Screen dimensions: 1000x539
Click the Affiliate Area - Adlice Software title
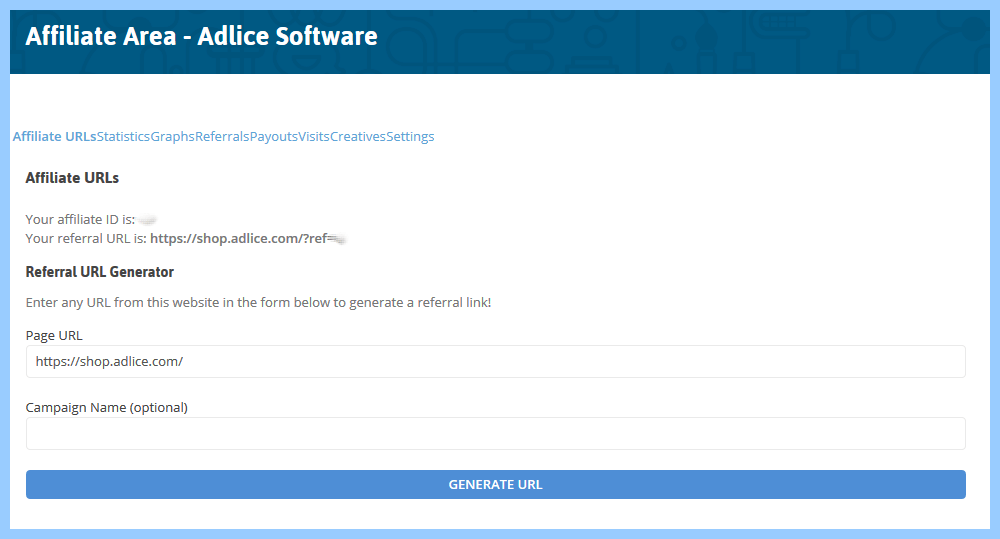click(x=201, y=37)
